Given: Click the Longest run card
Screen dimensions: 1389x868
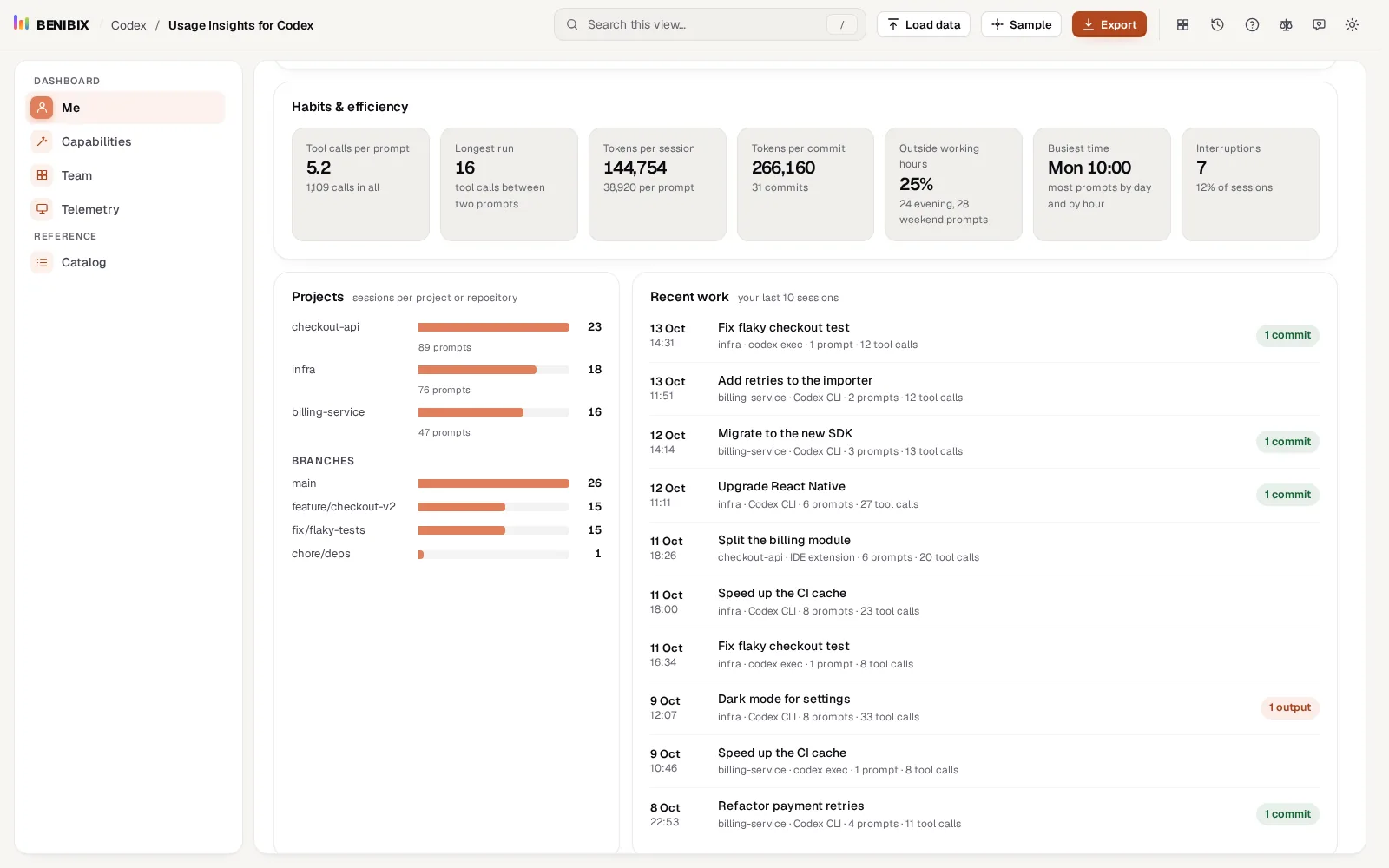Looking at the screenshot, I should 509,184.
